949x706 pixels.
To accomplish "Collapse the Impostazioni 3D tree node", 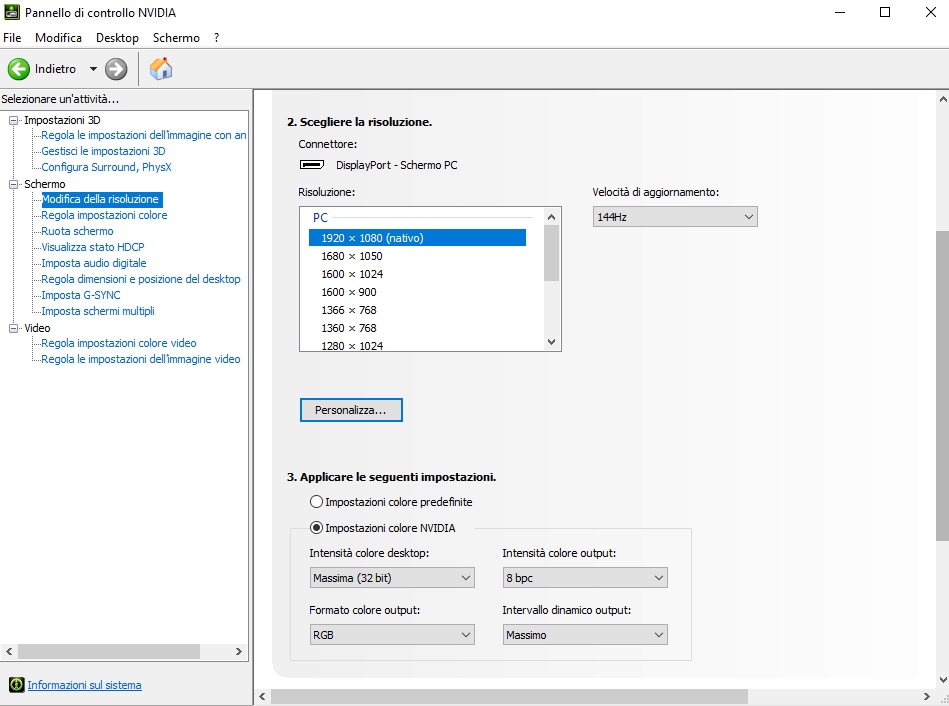I will pos(13,120).
